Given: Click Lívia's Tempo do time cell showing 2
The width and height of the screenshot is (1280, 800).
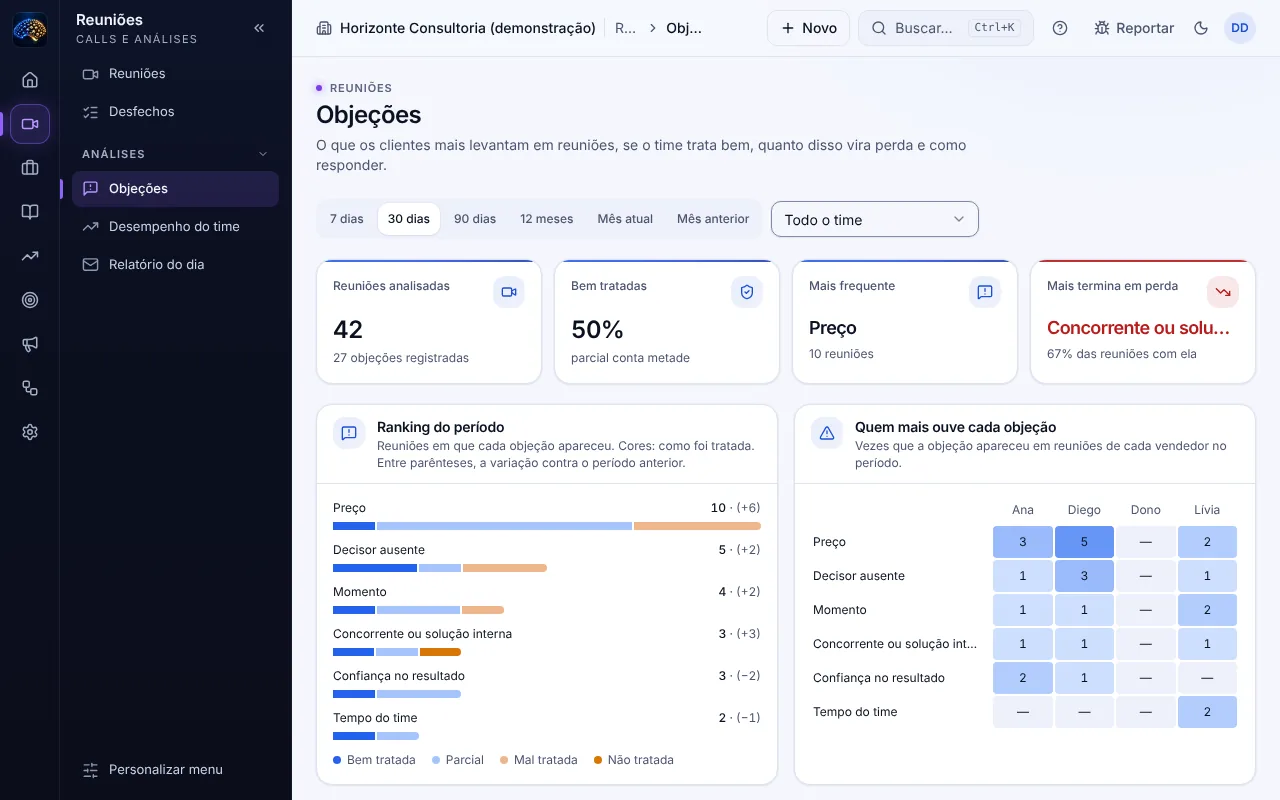Looking at the screenshot, I should 1207,712.
